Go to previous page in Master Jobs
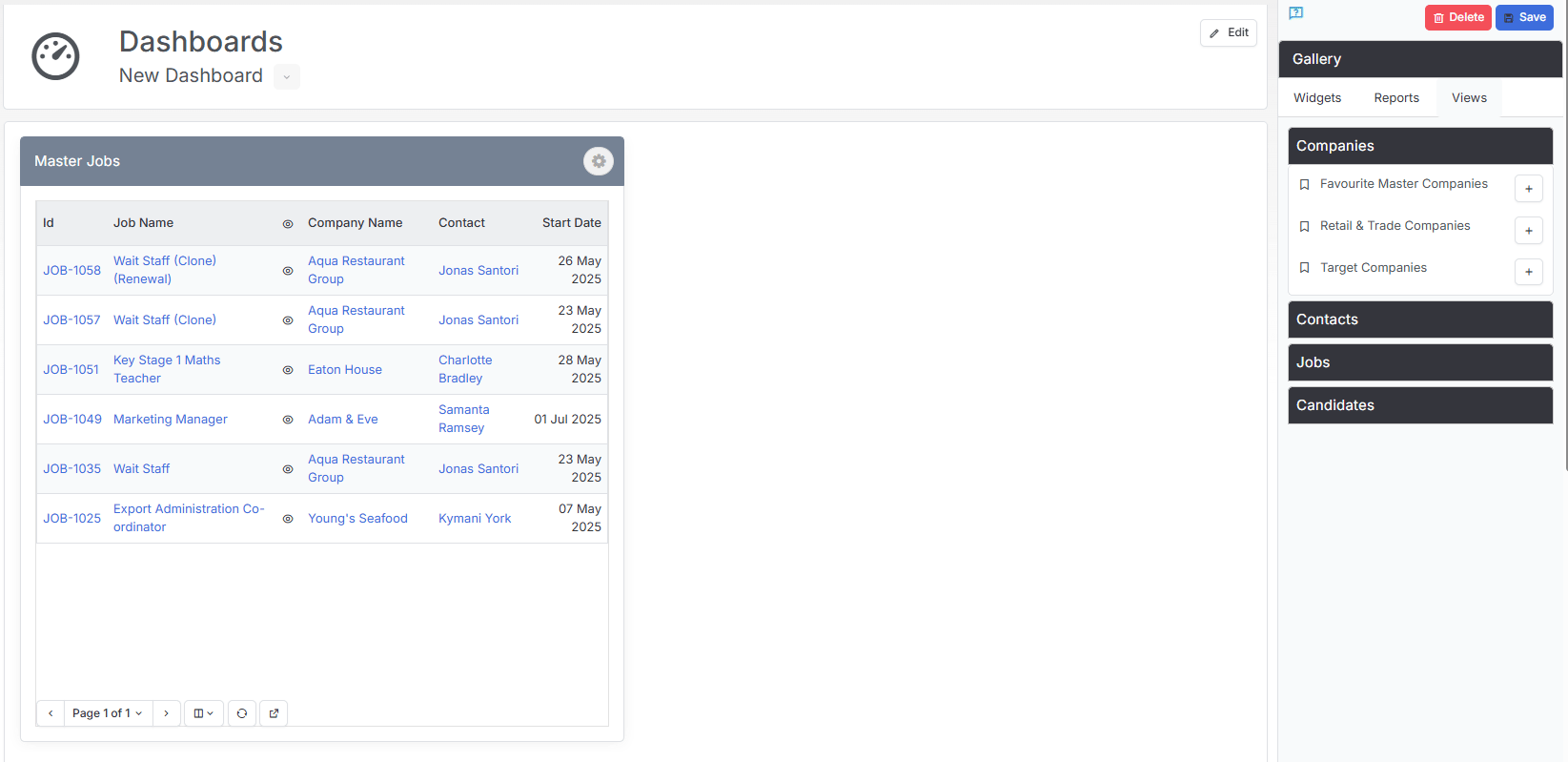Image resolution: width=1568 pixels, height=762 pixels. pyautogui.click(x=51, y=713)
